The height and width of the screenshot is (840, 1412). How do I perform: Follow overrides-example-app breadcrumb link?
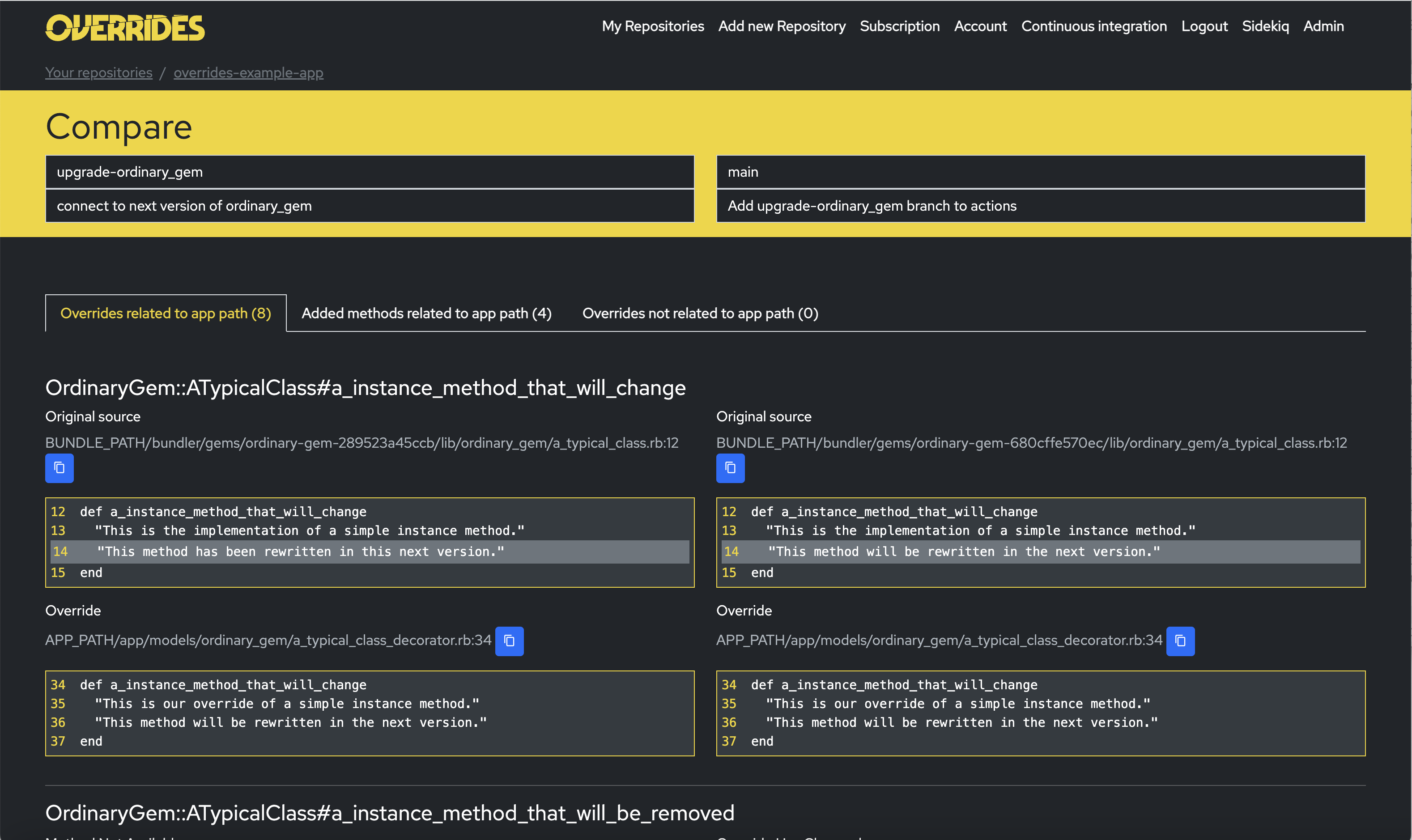(x=249, y=72)
